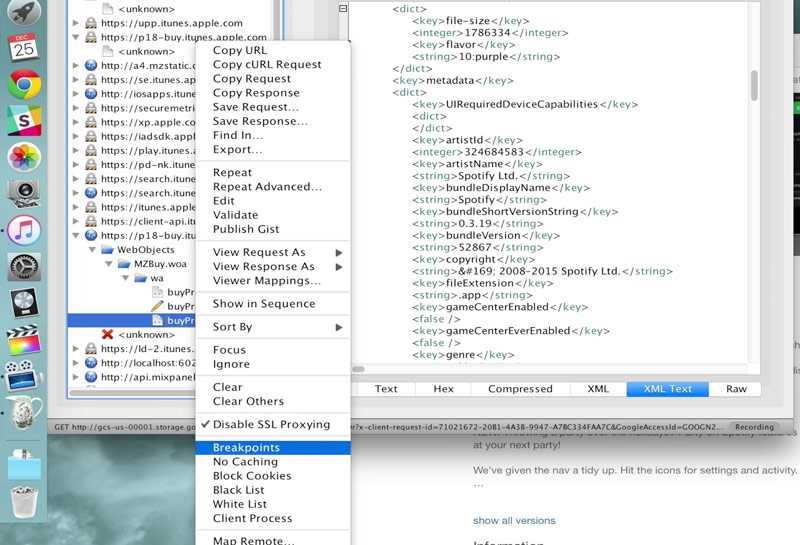Click the lock icon of https://upp.itunes.apple.com
This screenshot has height=545, width=800.
[x=91, y=23]
